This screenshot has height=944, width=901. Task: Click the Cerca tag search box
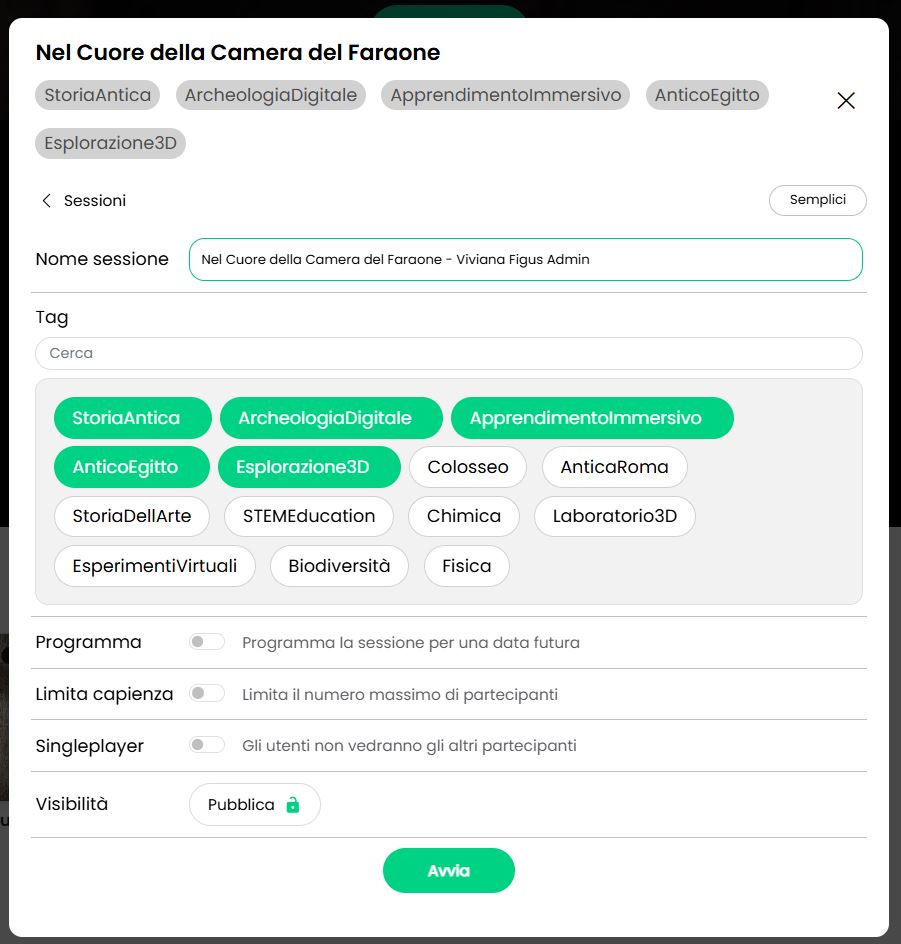point(448,353)
